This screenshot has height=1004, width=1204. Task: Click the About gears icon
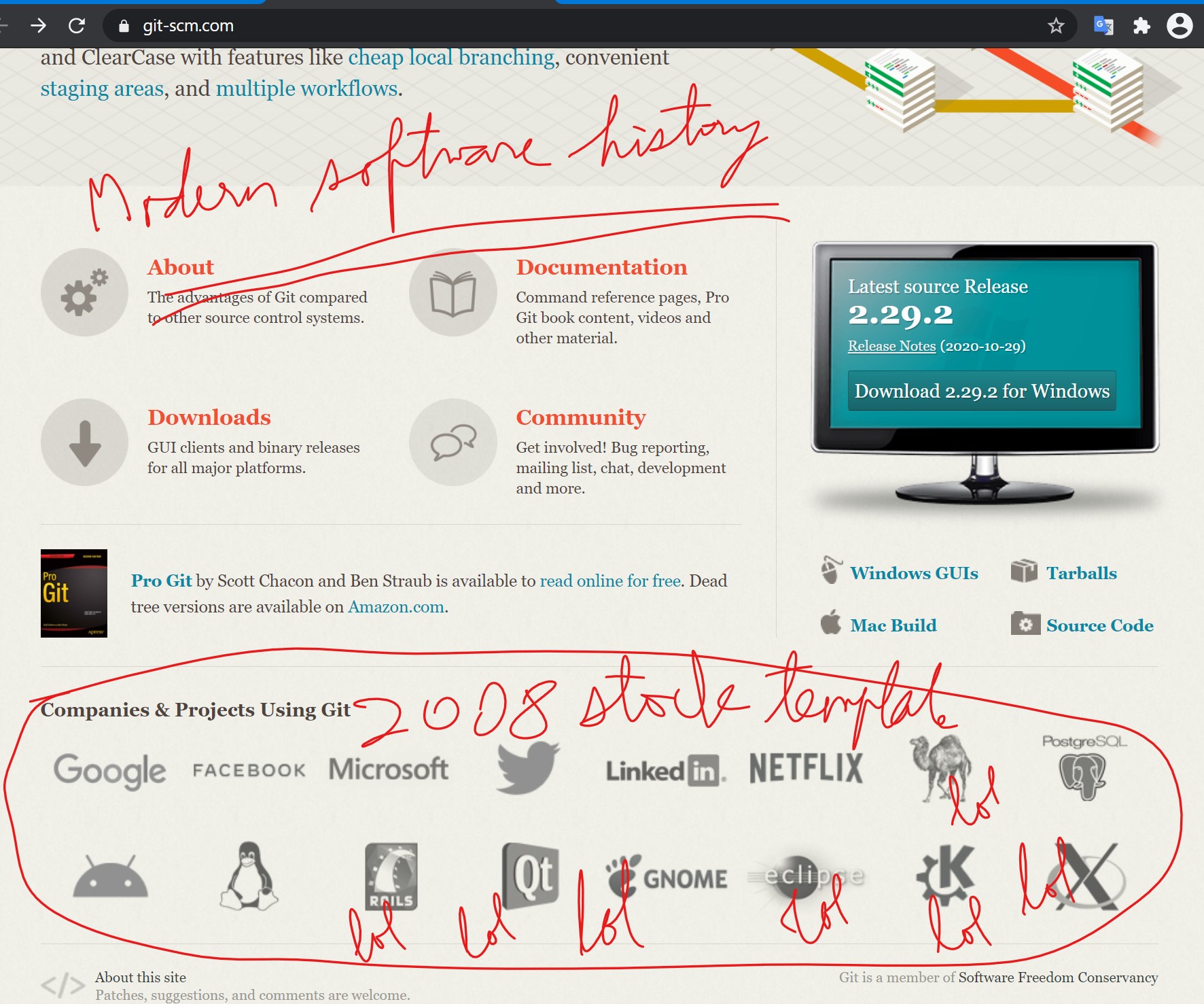(x=85, y=292)
